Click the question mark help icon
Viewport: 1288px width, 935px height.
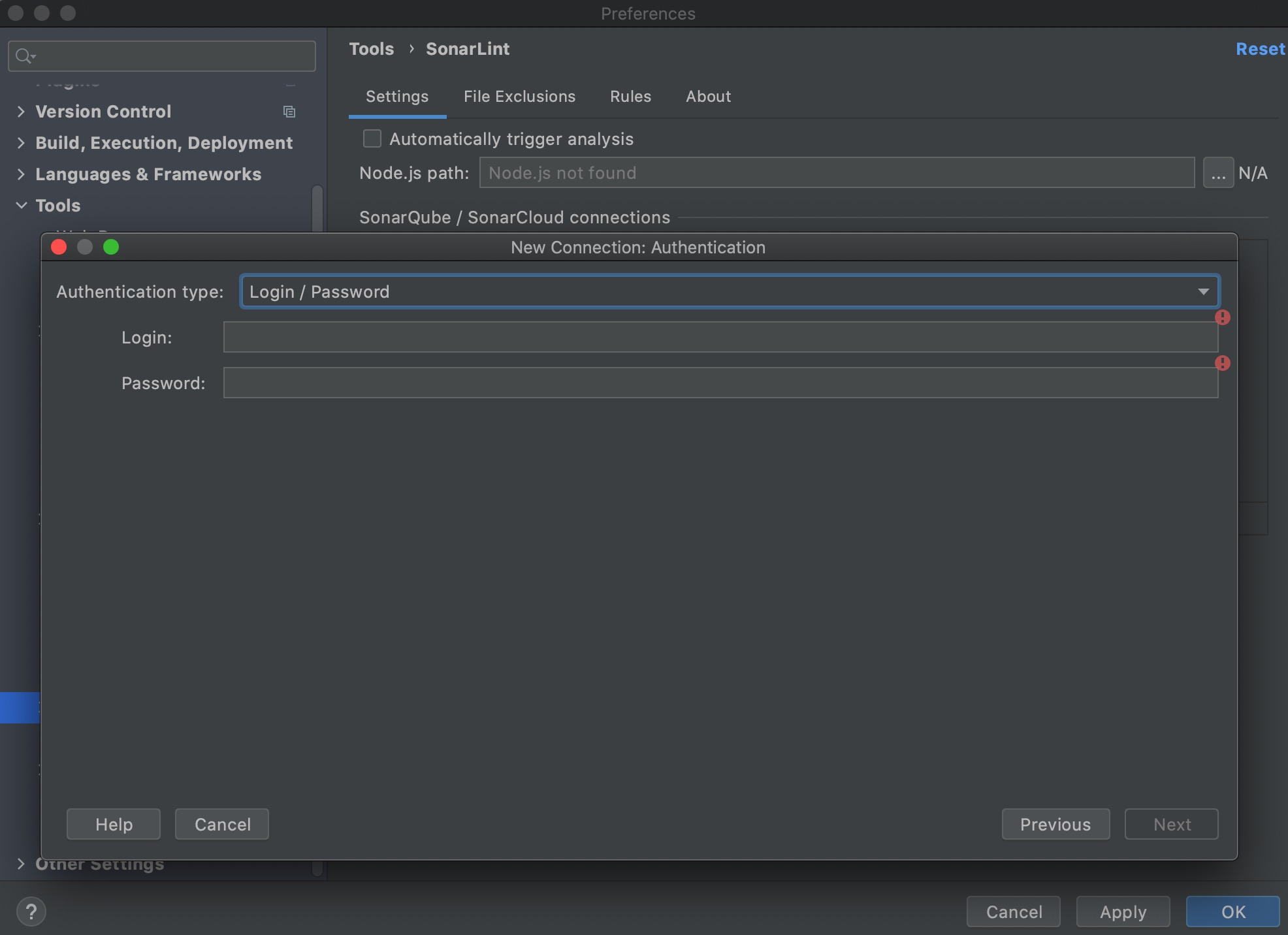[x=31, y=911]
